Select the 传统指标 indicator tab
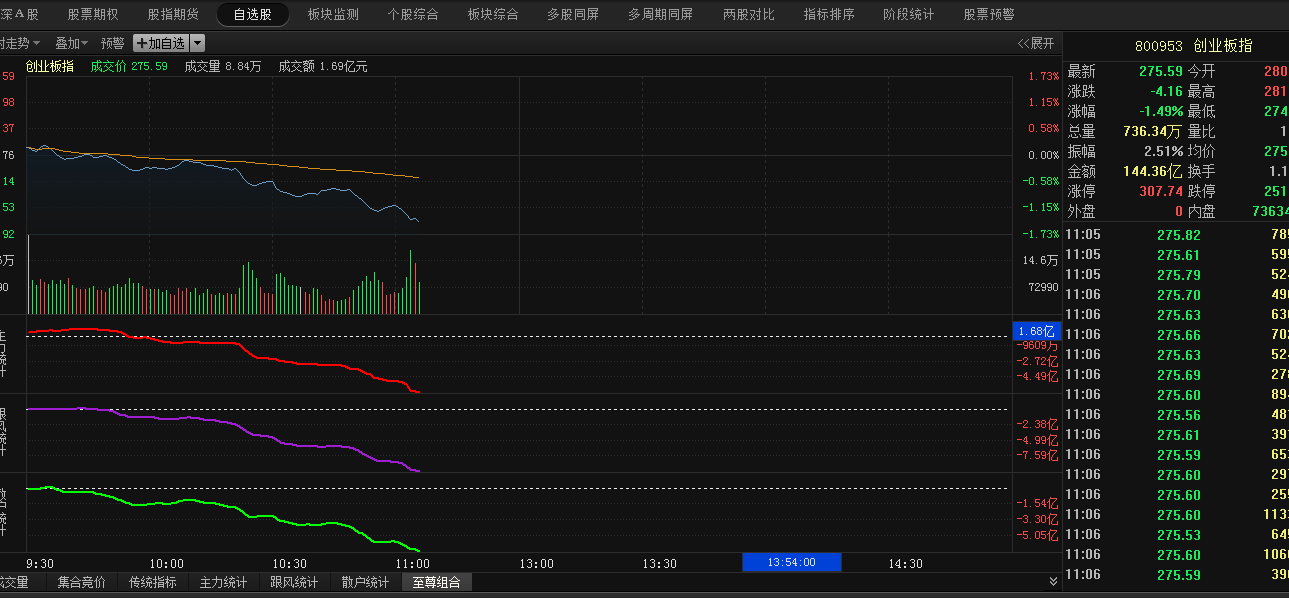This screenshot has width=1289, height=598. click(x=152, y=582)
